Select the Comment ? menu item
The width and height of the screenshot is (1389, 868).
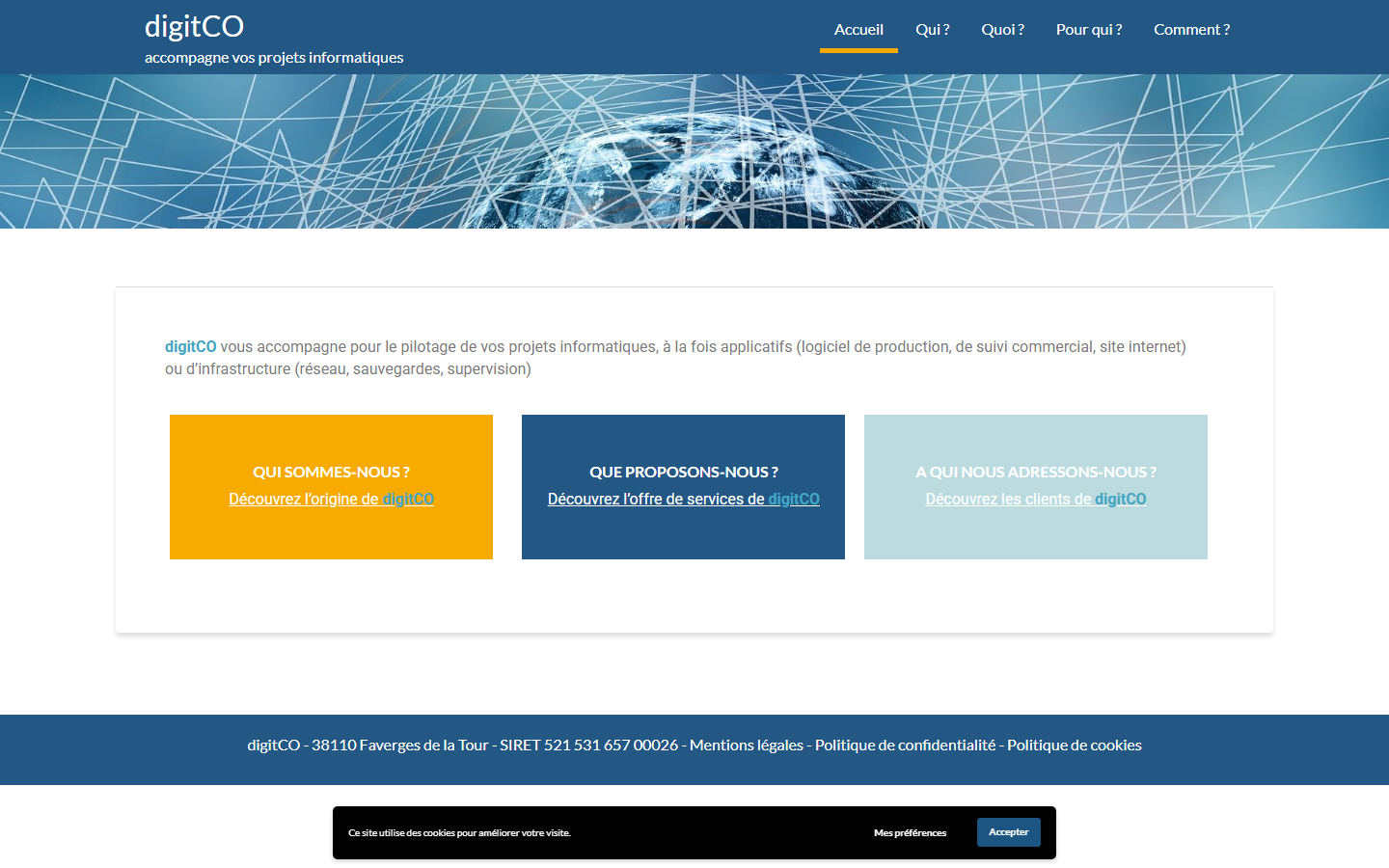pyautogui.click(x=1192, y=30)
